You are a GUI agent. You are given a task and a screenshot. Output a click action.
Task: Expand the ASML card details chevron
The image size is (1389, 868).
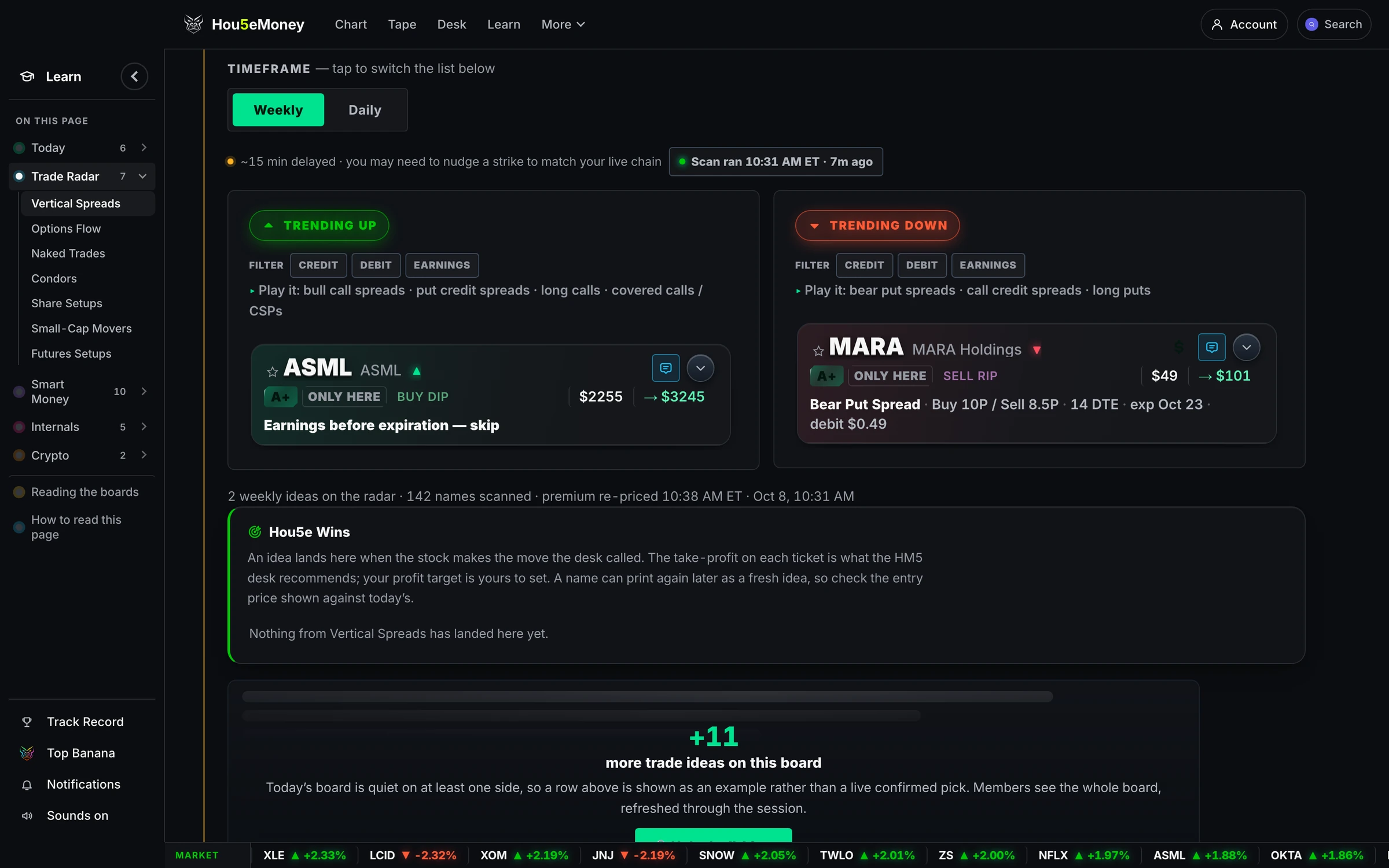[x=700, y=368]
